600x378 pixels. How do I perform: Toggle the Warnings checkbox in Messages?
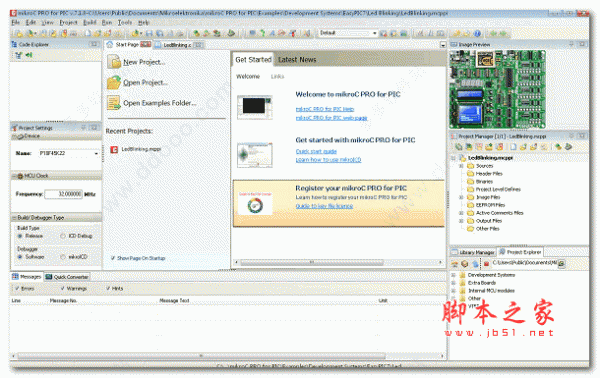pyautogui.click(x=62, y=288)
